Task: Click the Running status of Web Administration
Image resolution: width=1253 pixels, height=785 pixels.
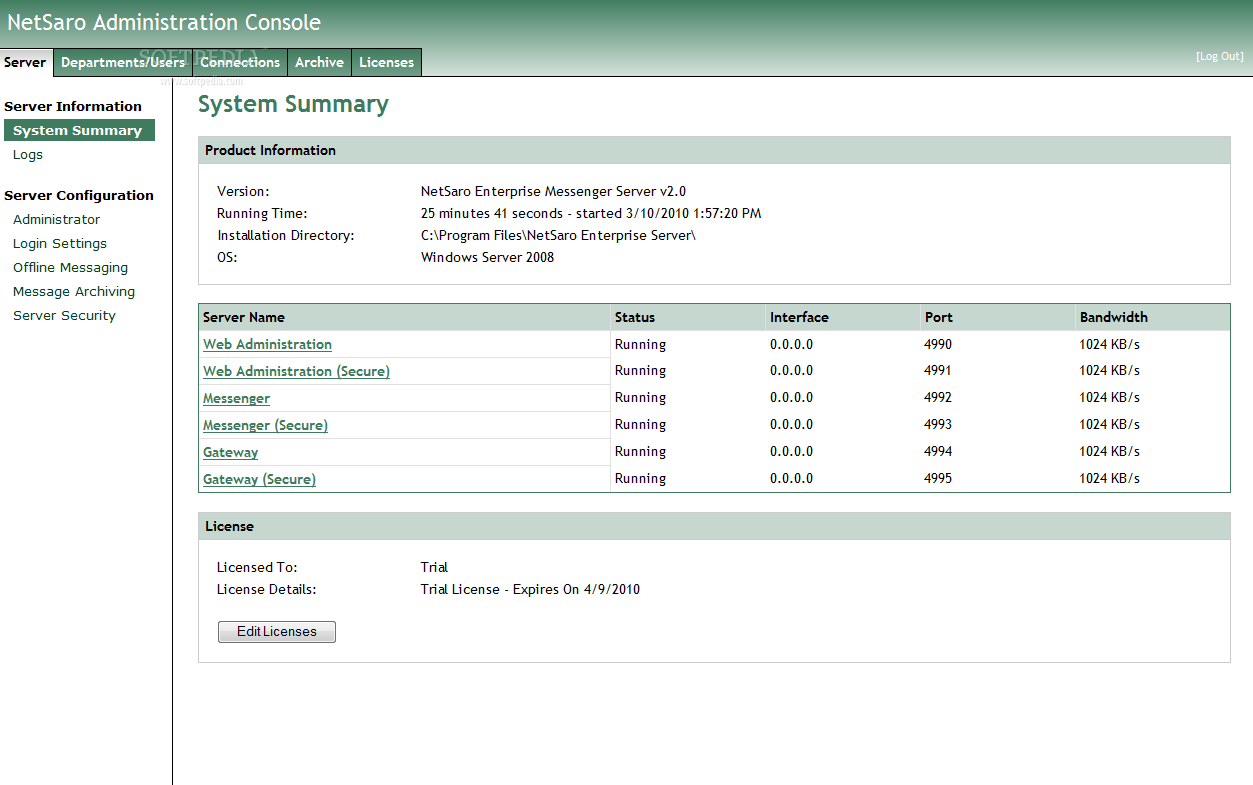Action: pyautogui.click(x=640, y=344)
